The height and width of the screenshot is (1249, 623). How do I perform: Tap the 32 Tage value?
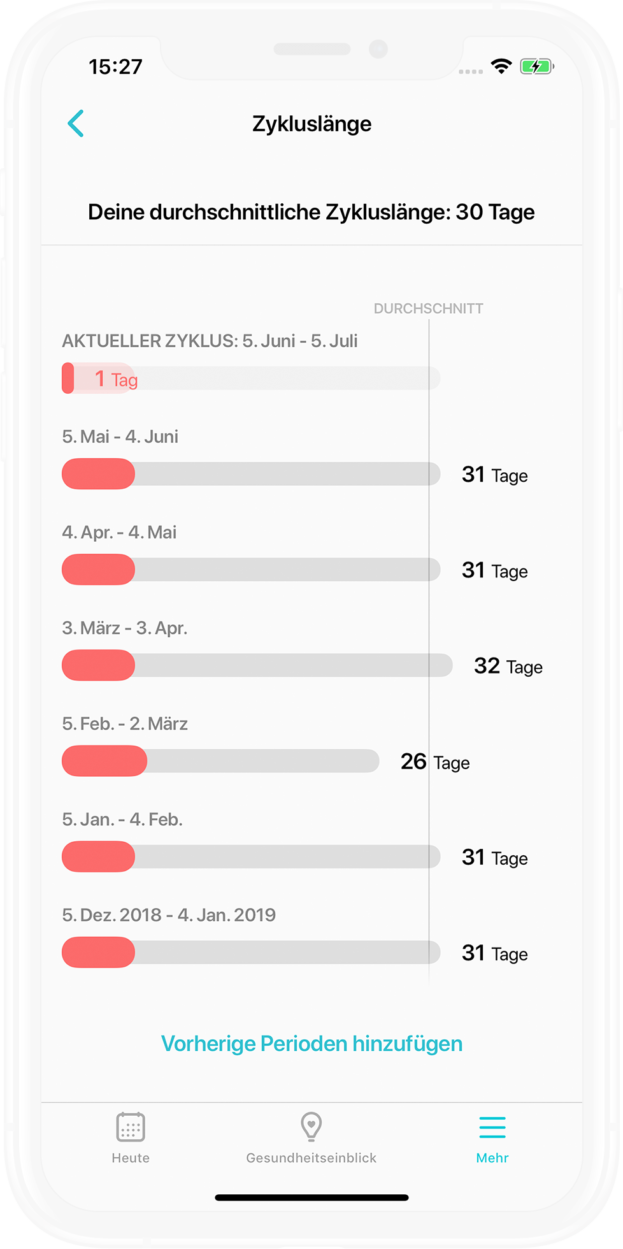(508, 666)
